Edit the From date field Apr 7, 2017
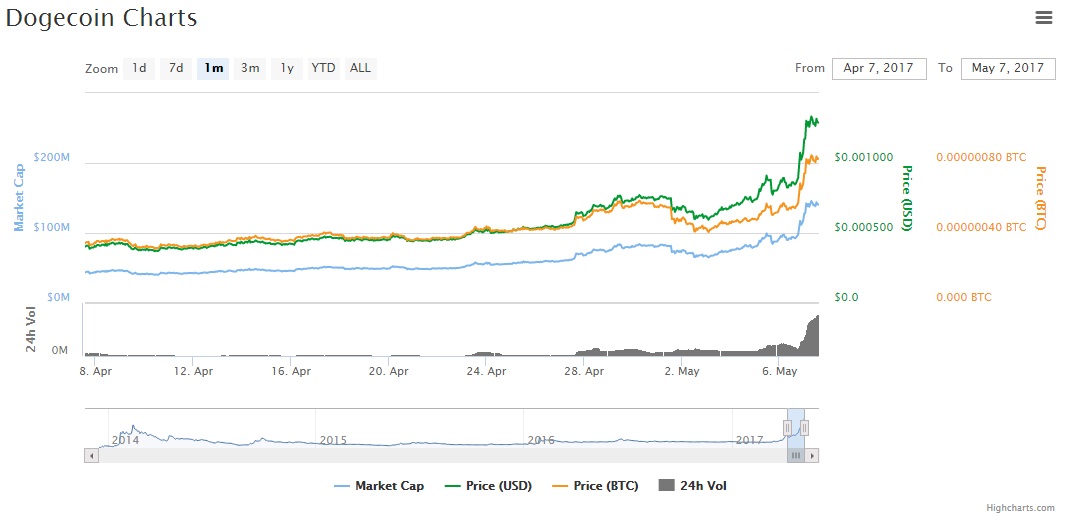The height and width of the screenshot is (524, 1077). coord(879,69)
